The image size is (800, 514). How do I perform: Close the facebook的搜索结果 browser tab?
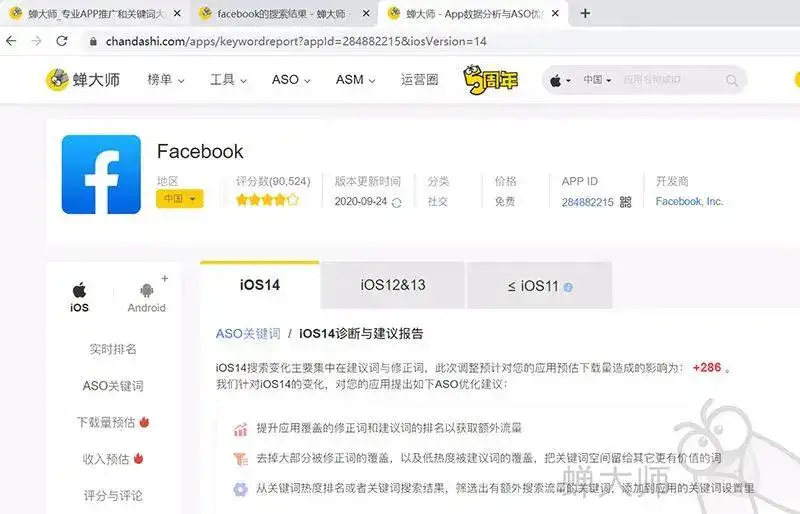366,14
